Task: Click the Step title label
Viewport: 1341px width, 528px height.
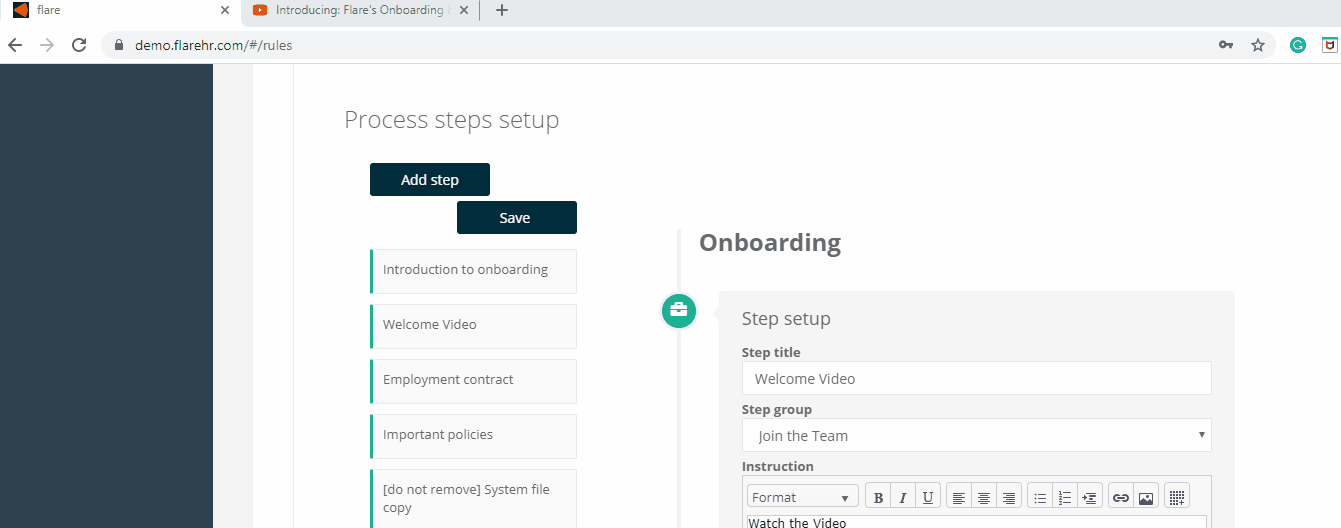Action: point(771,352)
